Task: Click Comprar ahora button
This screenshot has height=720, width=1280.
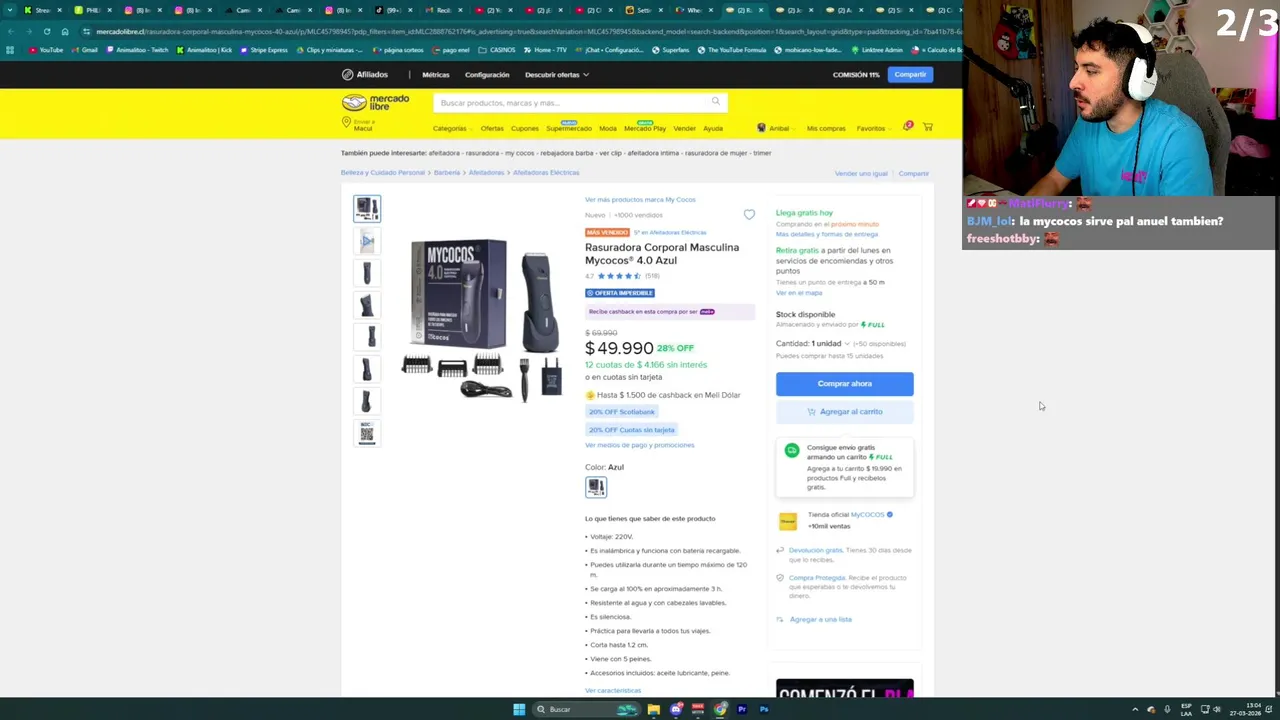Action: [845, 384]
